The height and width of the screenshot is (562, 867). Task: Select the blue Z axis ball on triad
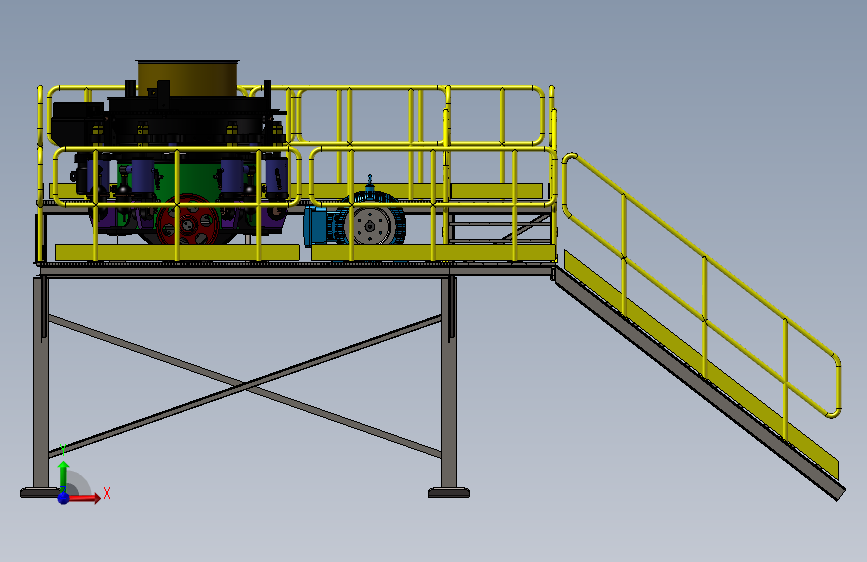point(64,498)
